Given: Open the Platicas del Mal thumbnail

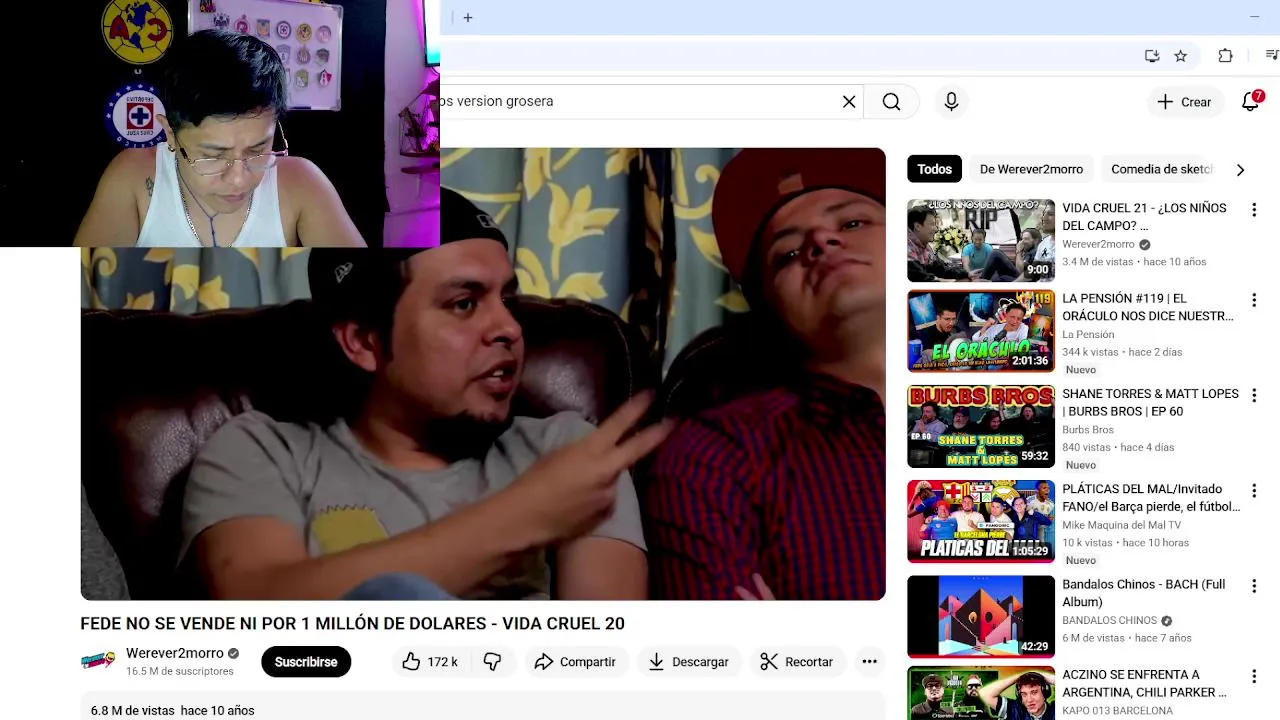Looking at the screenshot, I should pyautogui.click(x=981, y=522).
